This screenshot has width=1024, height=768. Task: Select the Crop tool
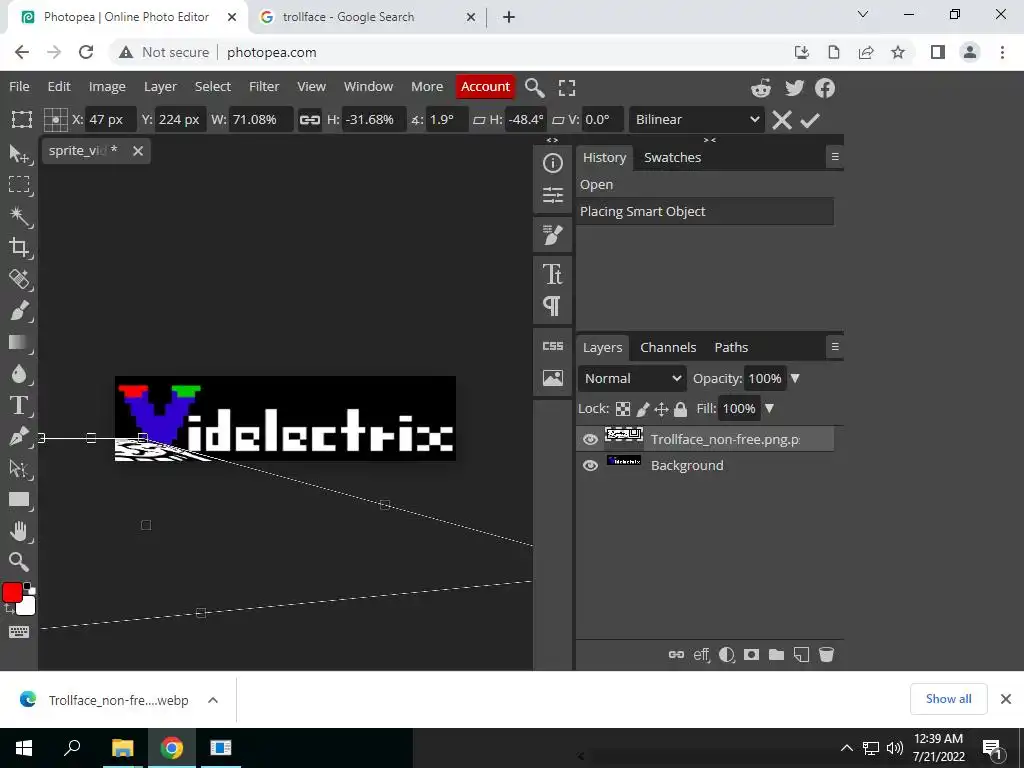(19, 248)
